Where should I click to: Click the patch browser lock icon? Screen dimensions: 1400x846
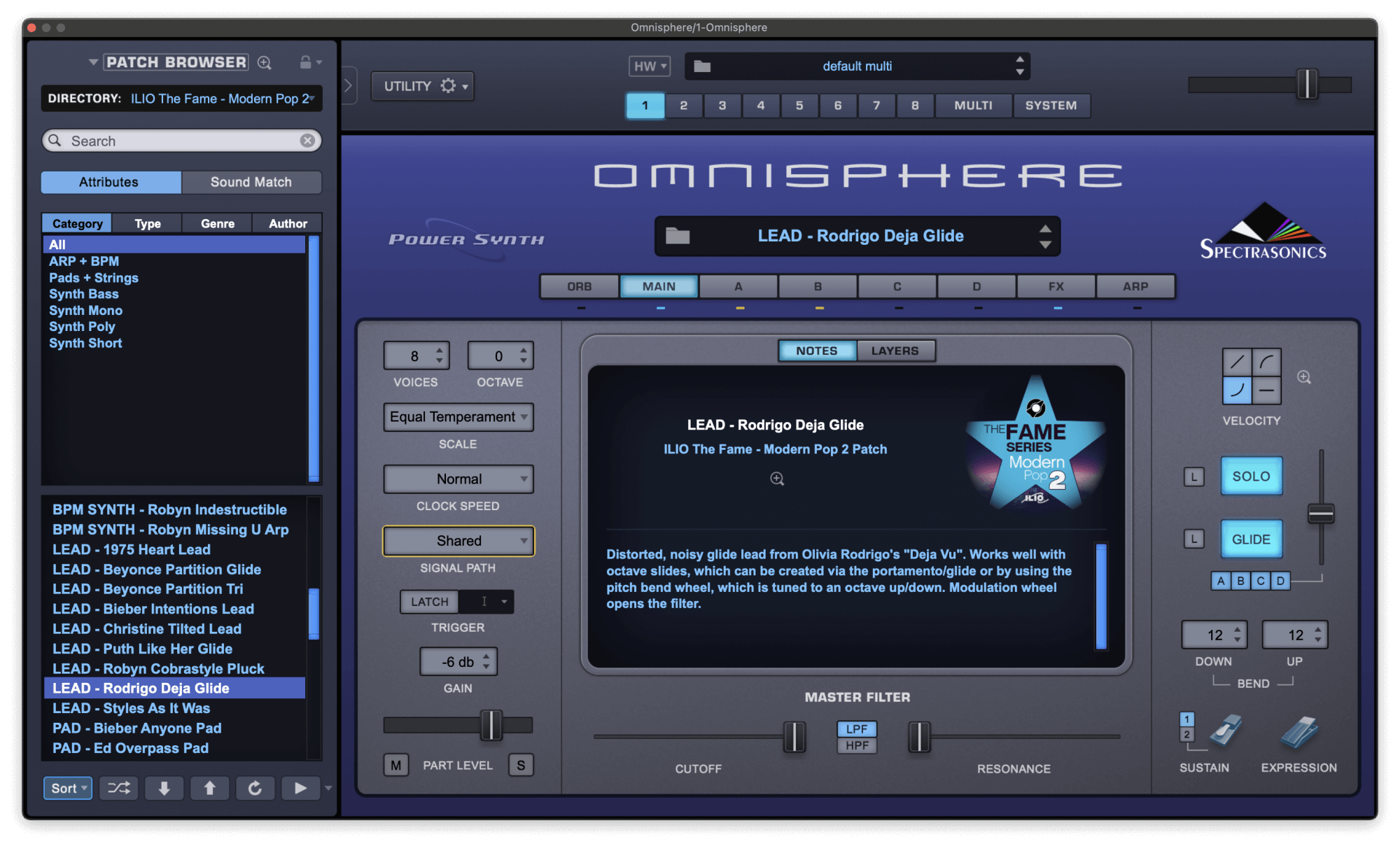pyautogui.click(x=306, y=62)
